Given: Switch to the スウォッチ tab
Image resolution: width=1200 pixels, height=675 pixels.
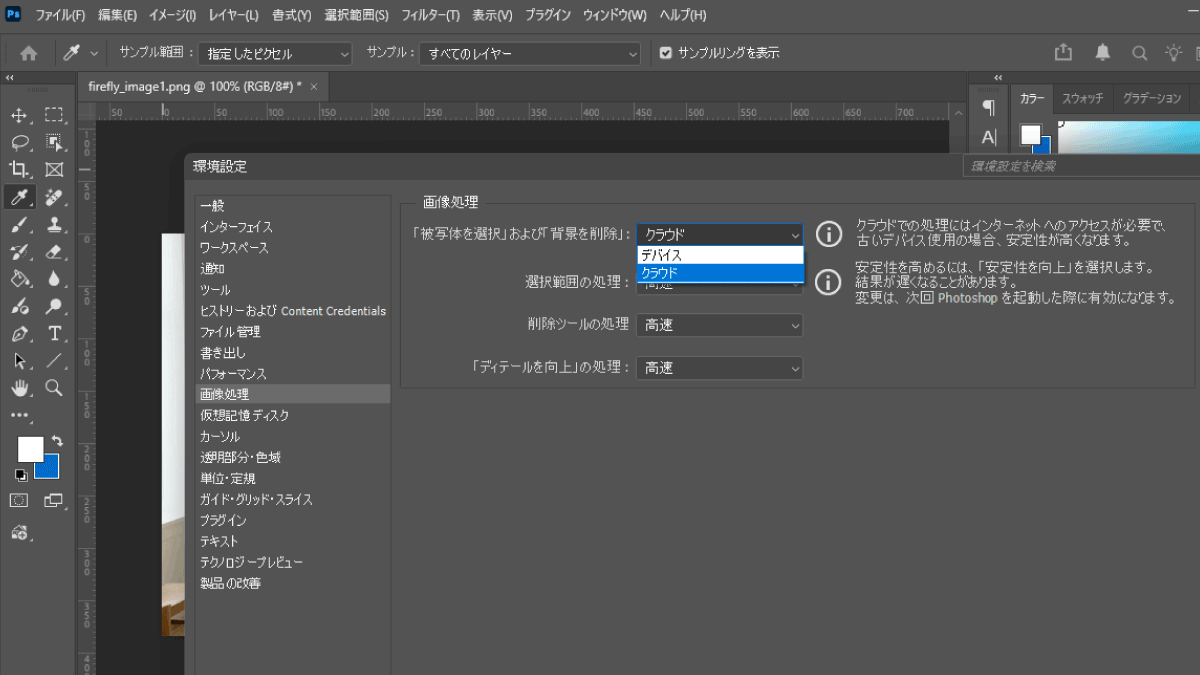Looking at the screenshot, I should [1082, 98].
